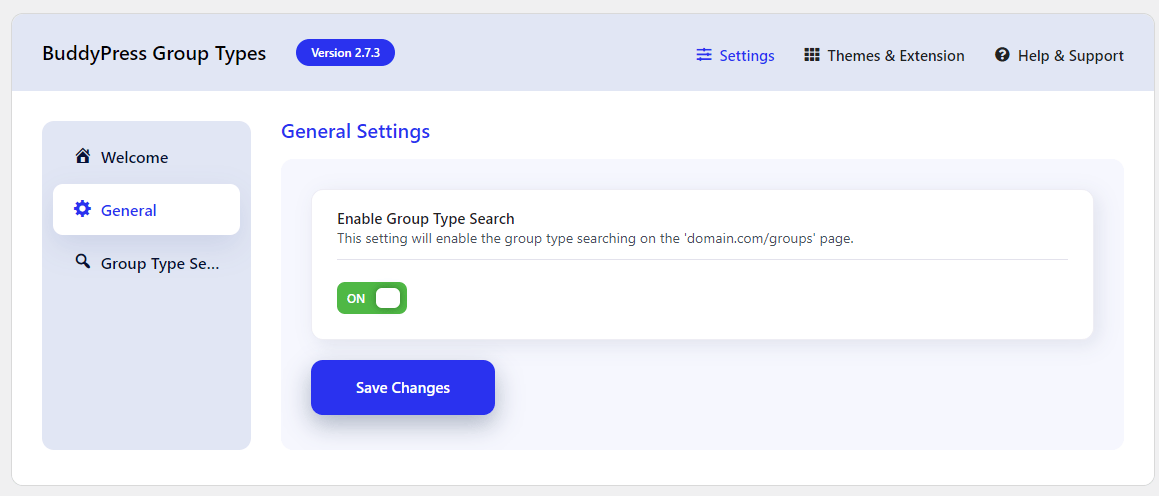Open the Settings tab text in header
The width and height of the screenshot is (1159, 496).
[x=747, y=56]
